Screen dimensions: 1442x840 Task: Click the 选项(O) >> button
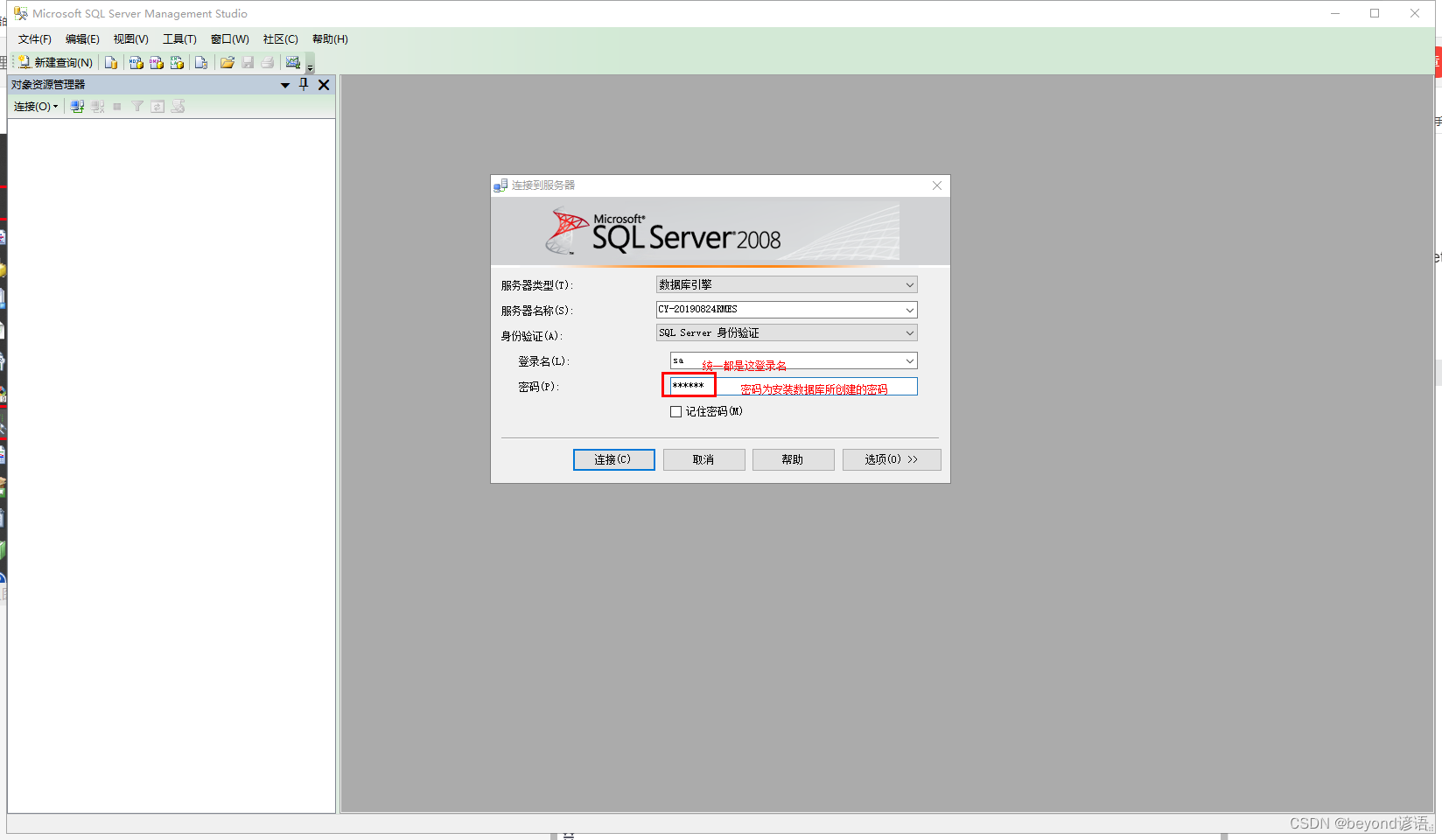892,459
